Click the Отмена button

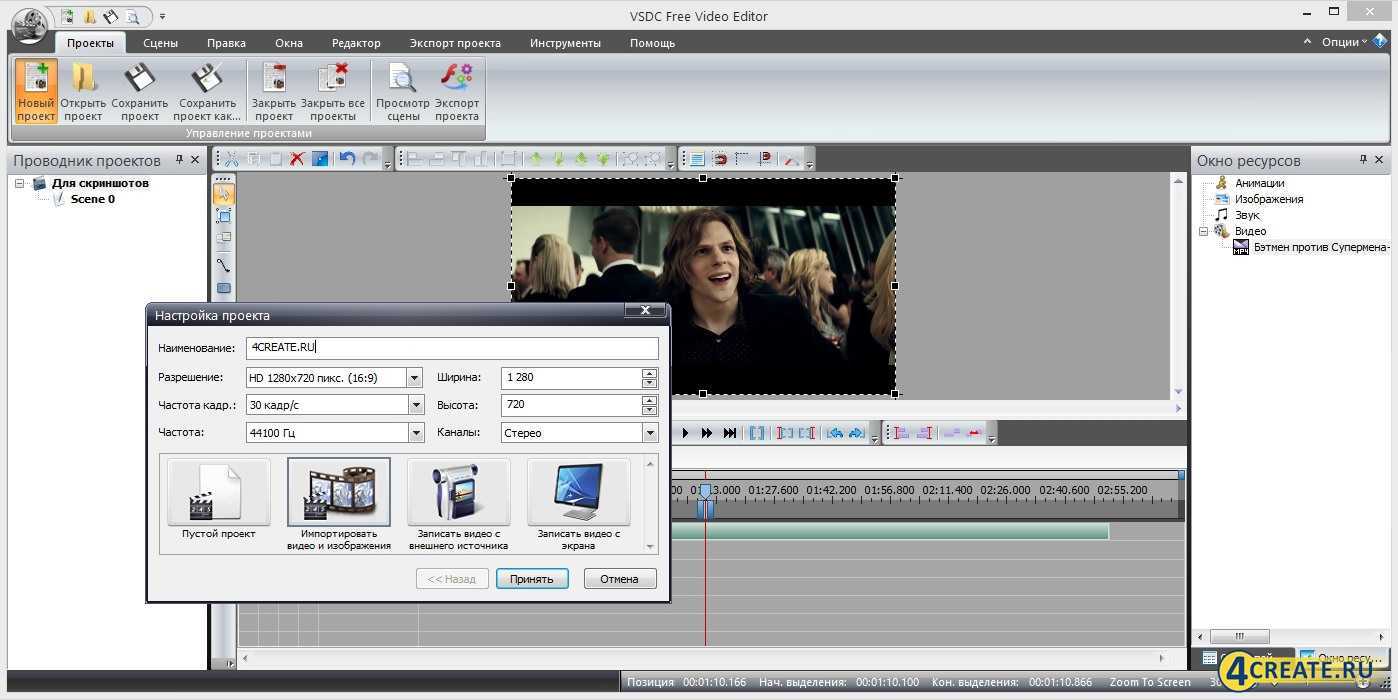coord(619,578)
